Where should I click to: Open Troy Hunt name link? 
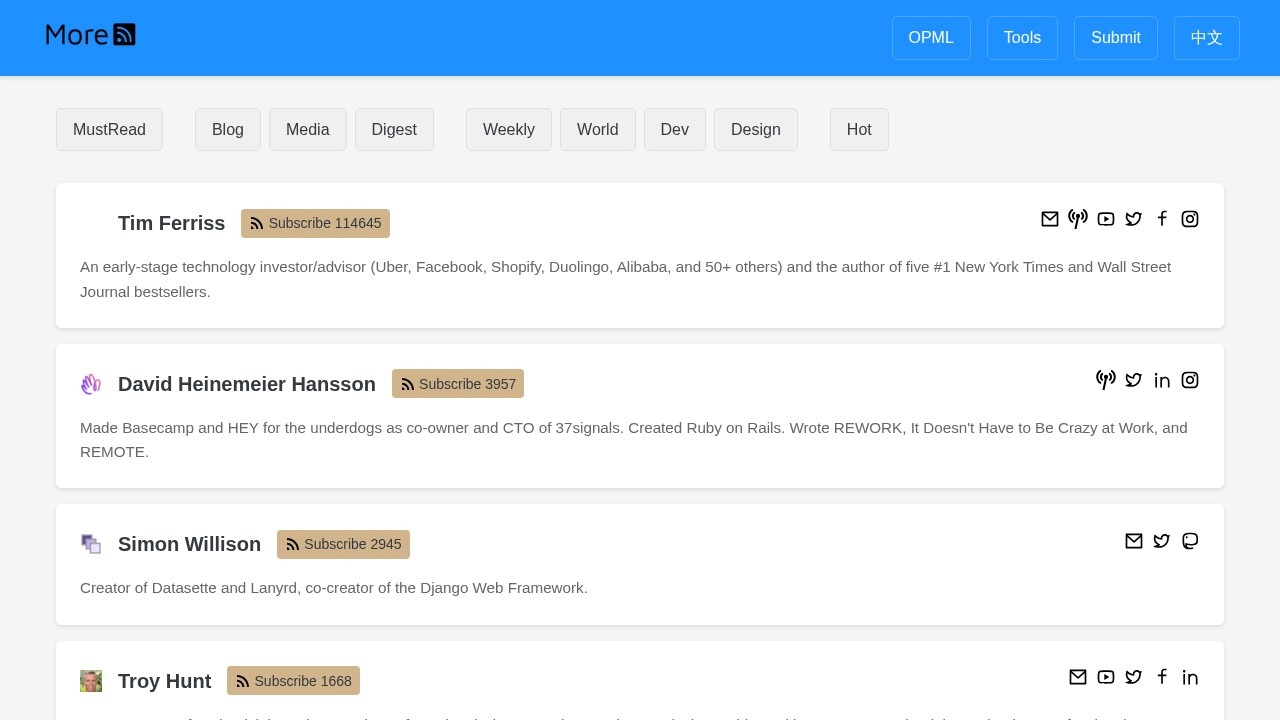point(165,681)
